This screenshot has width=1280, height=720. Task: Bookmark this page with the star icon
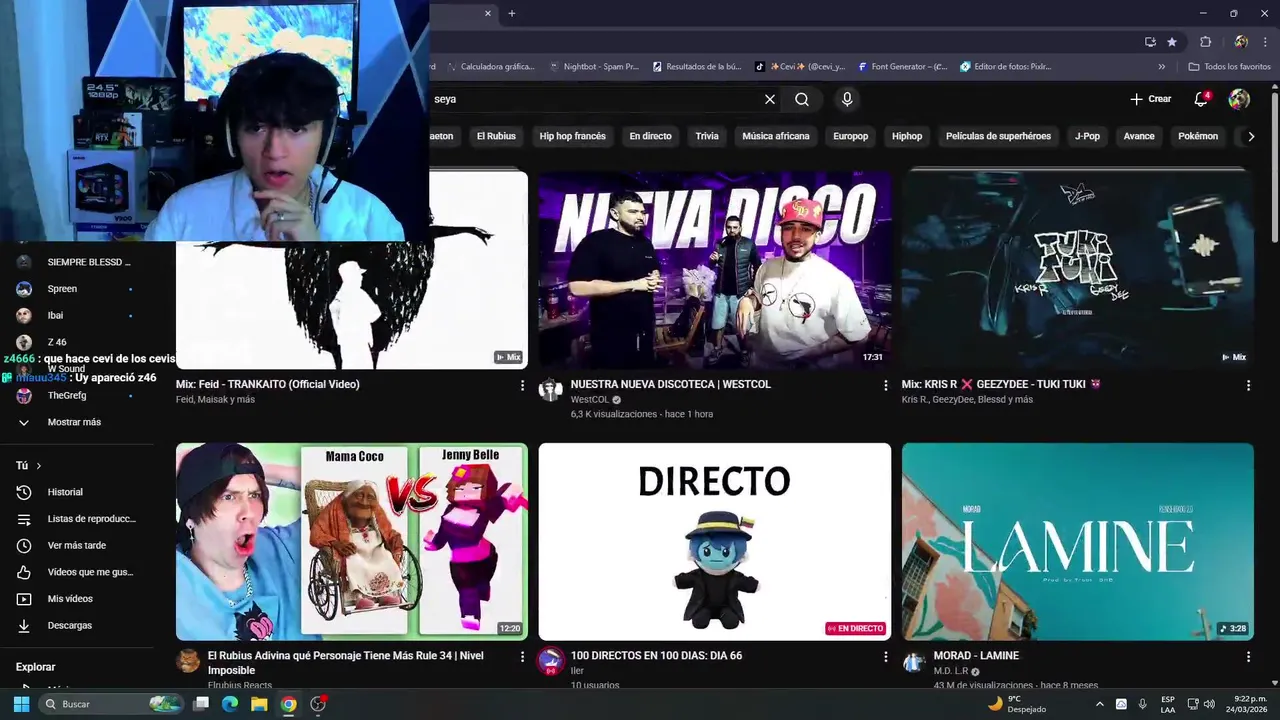coord(1172,42)
